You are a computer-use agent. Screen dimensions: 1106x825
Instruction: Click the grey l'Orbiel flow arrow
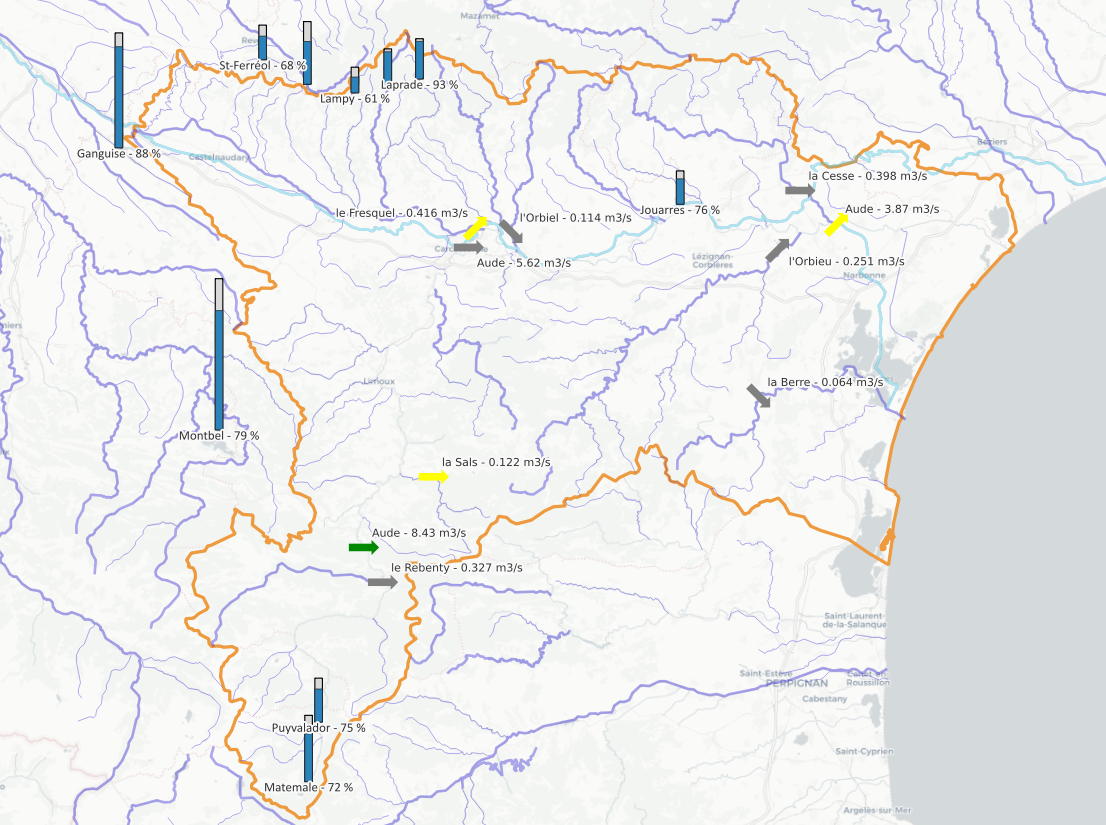pyautogui.click(x=511, y=231)
